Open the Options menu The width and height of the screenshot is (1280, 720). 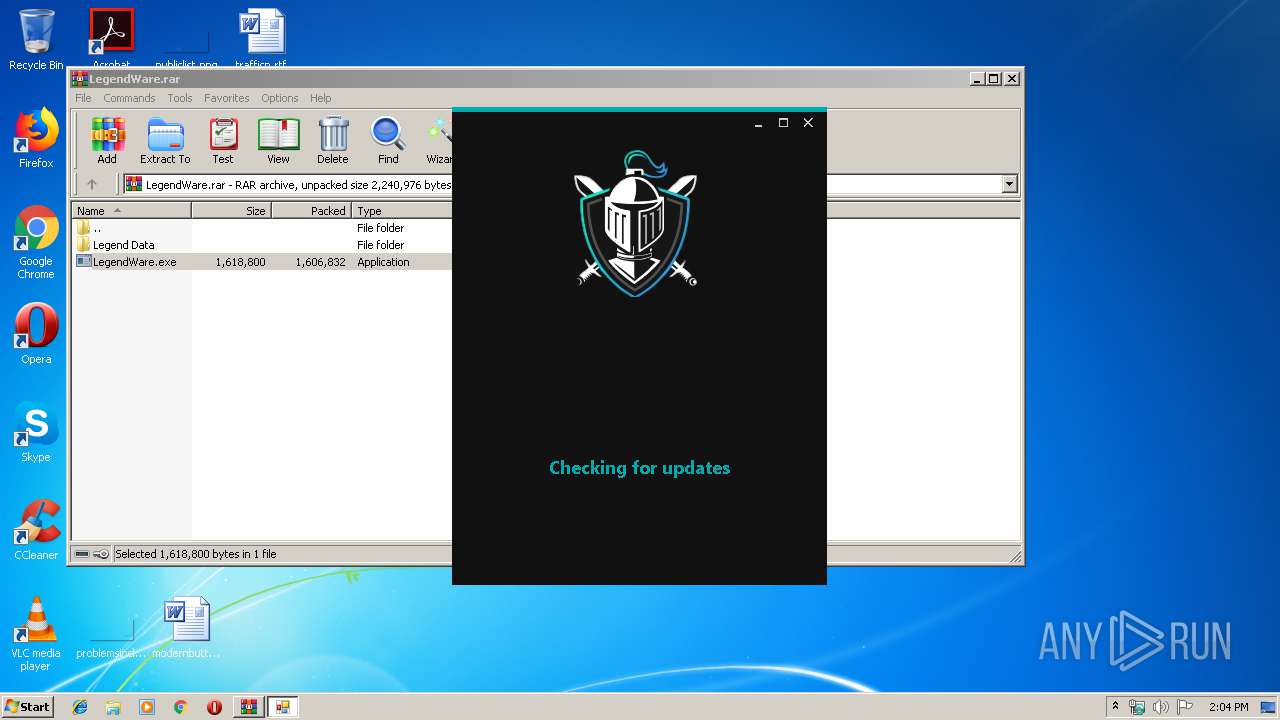coord(280,98)
